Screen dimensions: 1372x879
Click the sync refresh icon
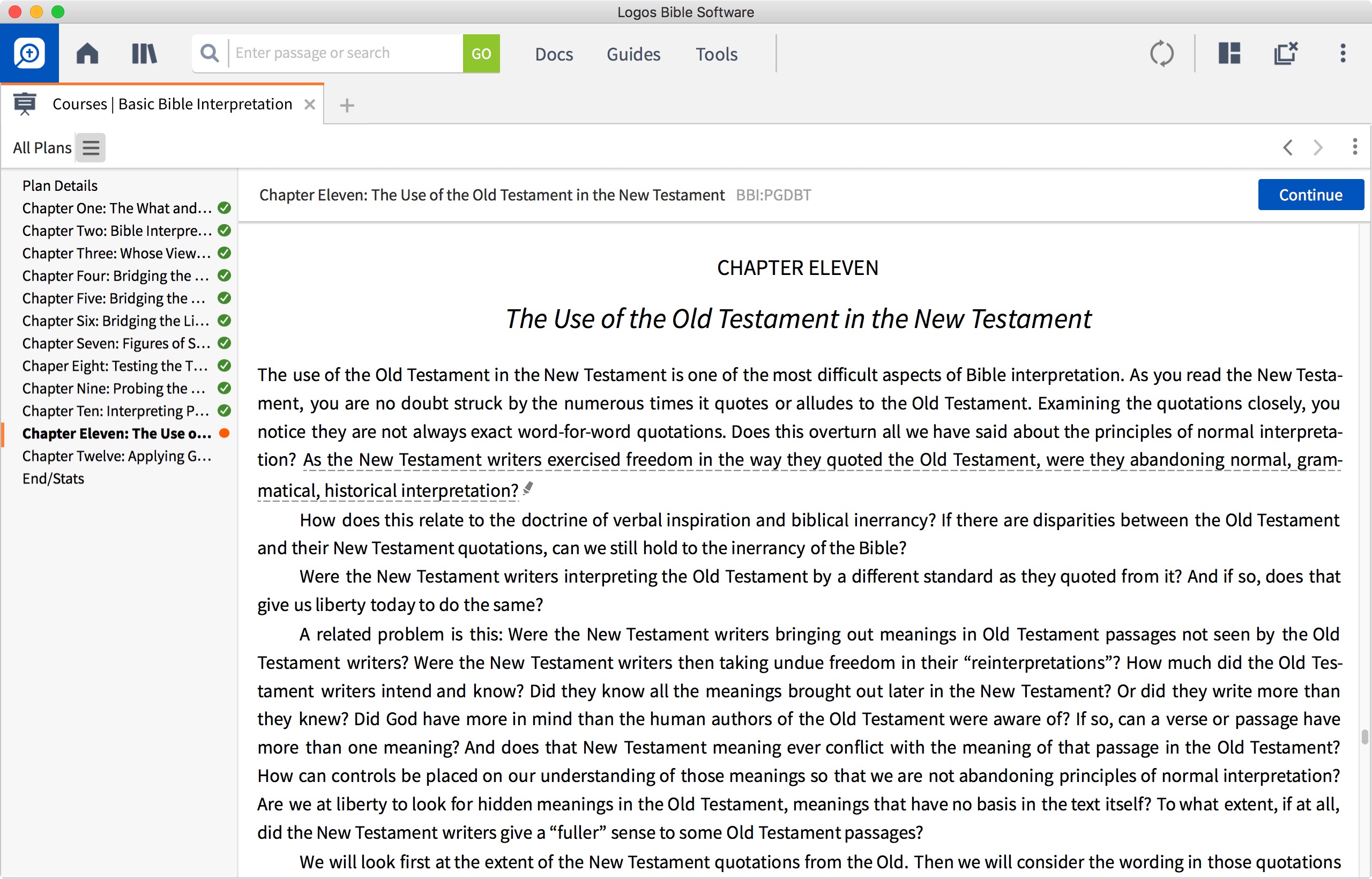(1161, 54)
